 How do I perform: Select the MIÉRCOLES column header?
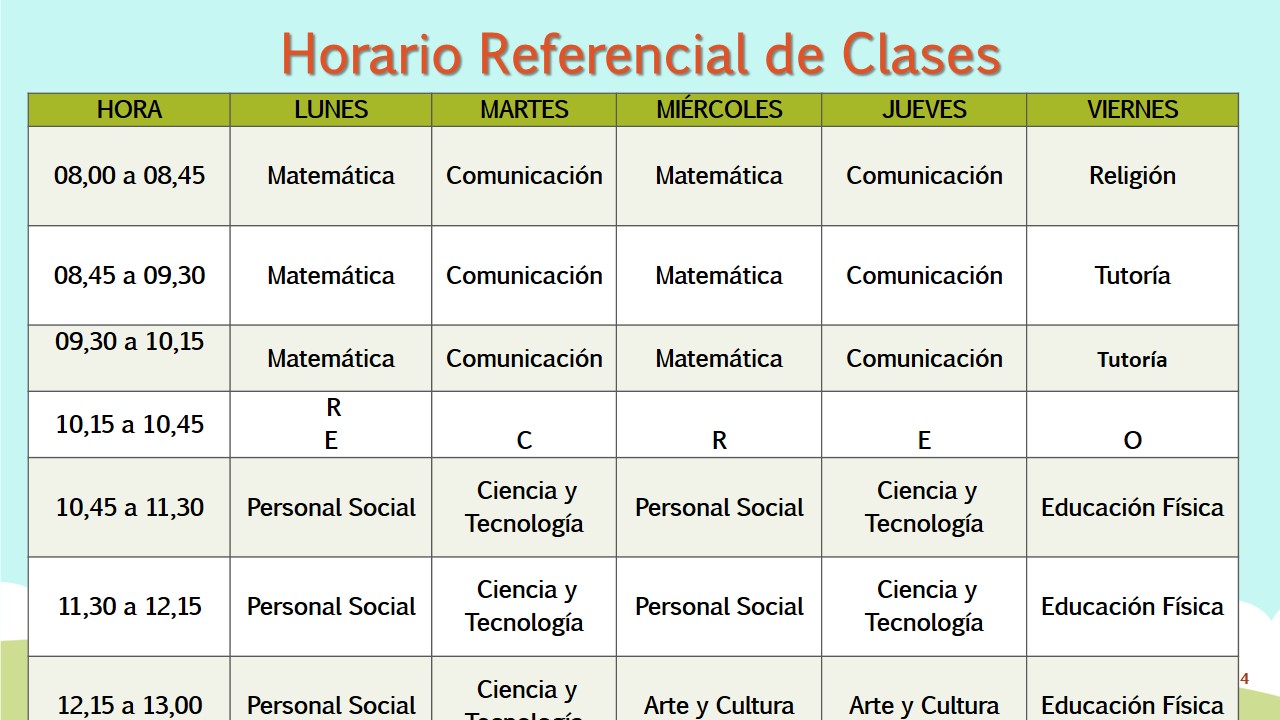pyautogui.click(x=719, y=110)
